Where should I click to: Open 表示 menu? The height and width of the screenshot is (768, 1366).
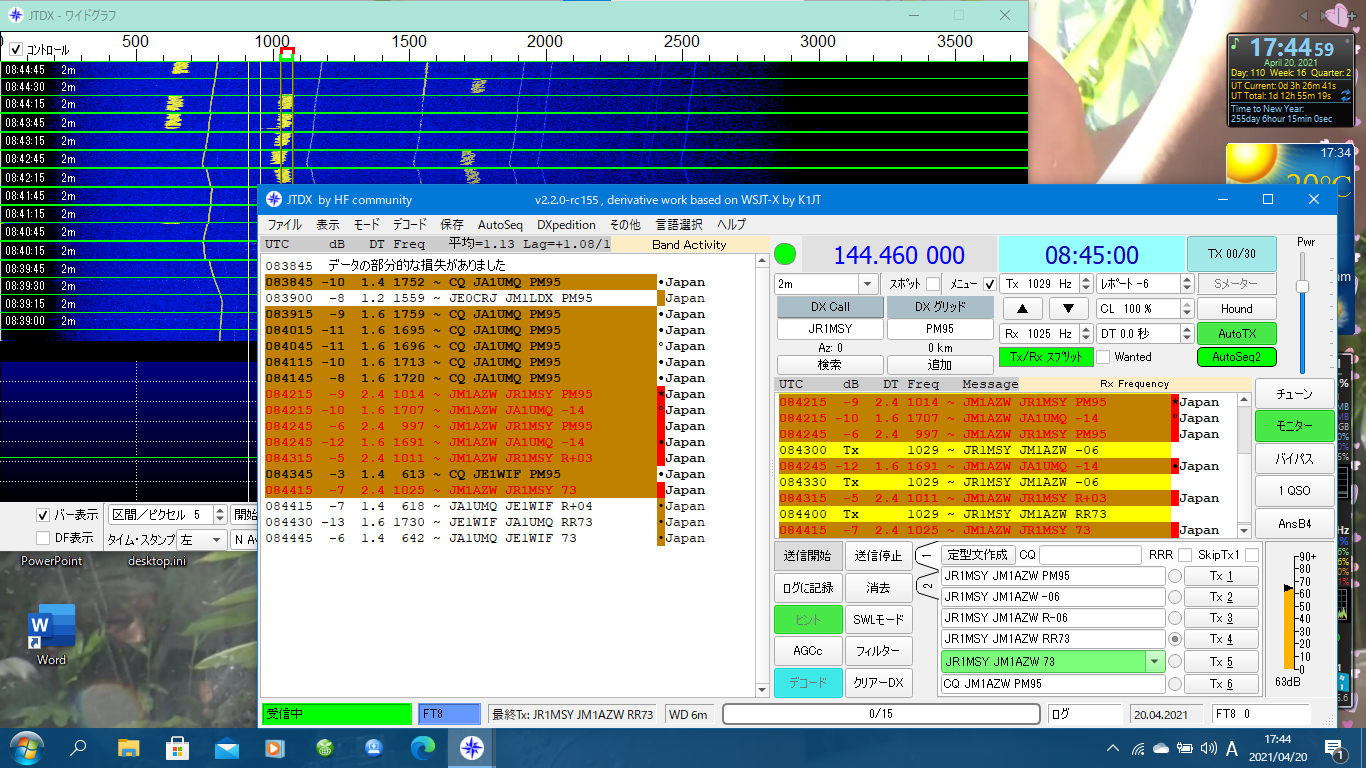click(x=328, y=225)
